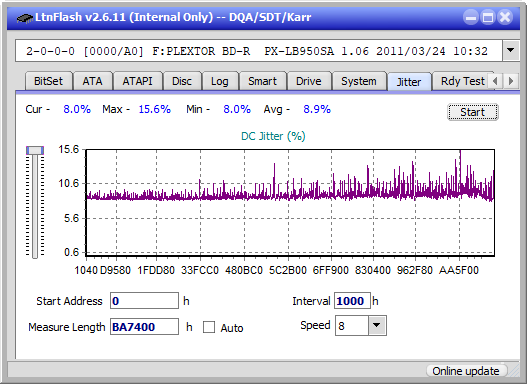This screenshot has width=527, height=384.
Task: Click the x-axis label AA5F00
Action: pyautogui.click(x=458, y=270)
